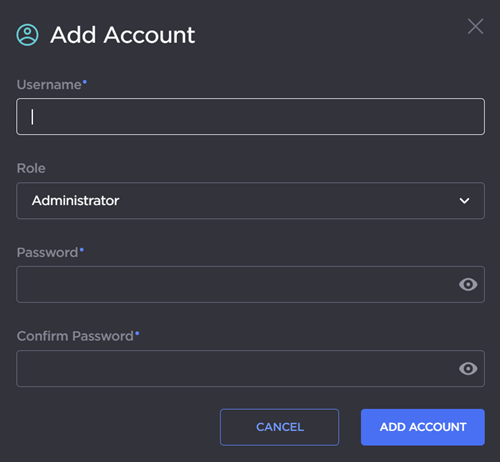The height and width of the screenshot is (462, 500).
Task: Cancel the account creation
Action: click(x=279, y=427)
